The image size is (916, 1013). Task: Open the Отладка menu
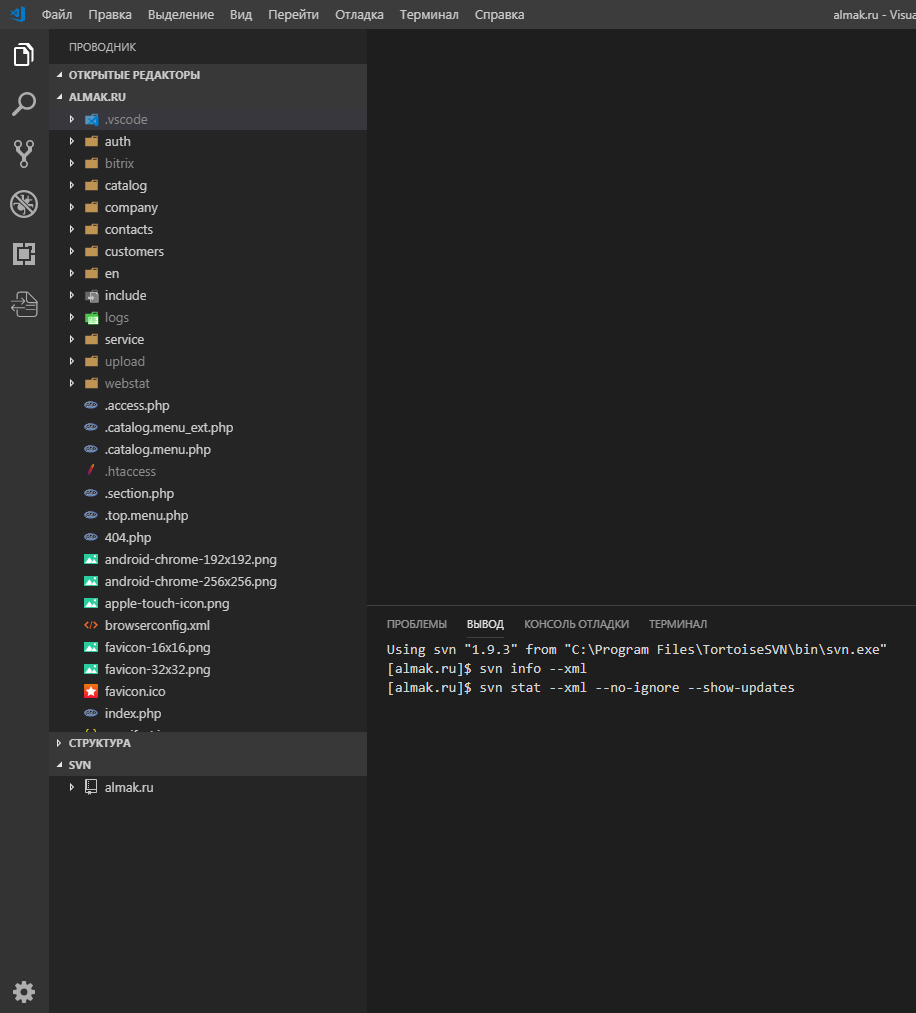click(x=359, y=14)
